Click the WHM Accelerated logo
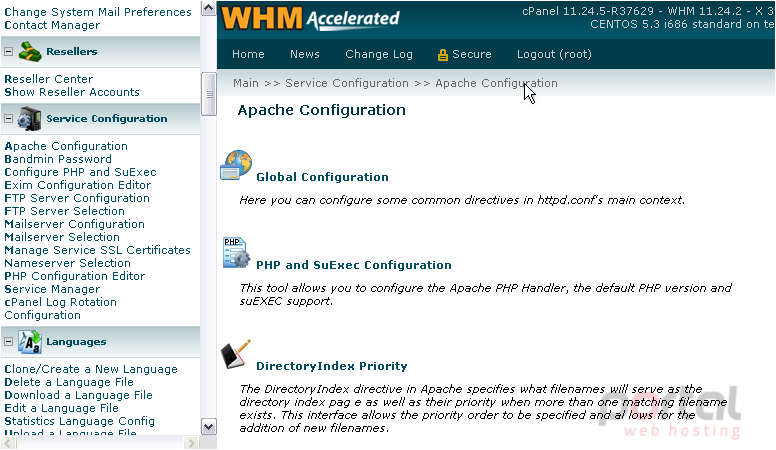This screenshot has height=450, width=776. tap(310, 18)
